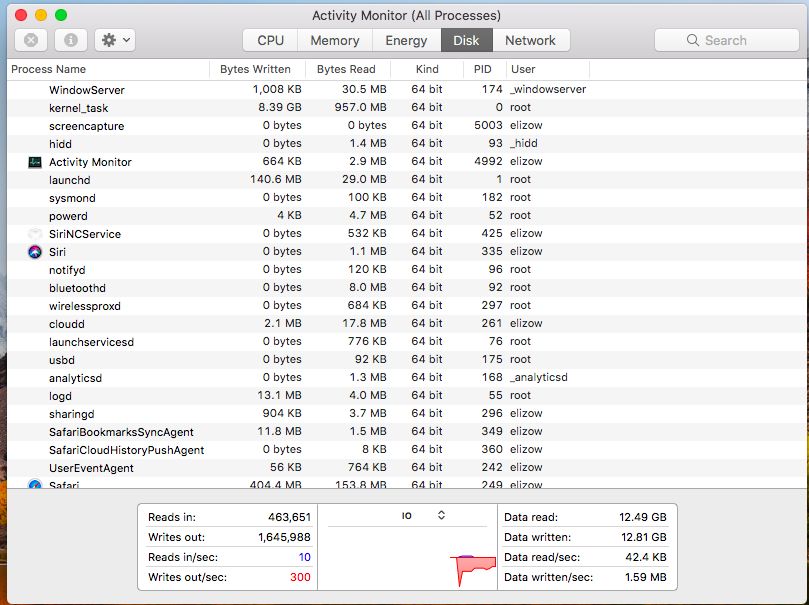Select the powerd process row
The width and height of the screenshot is (809, 605).
(x=408, y=216)
